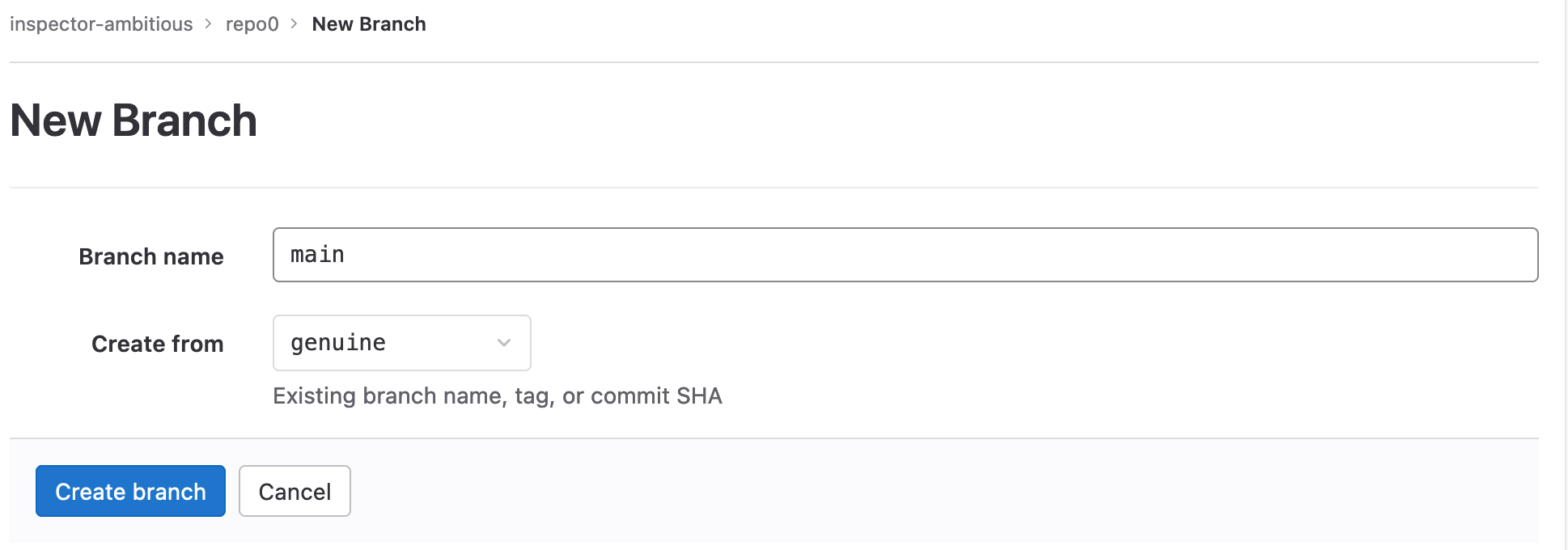The height and width of the screenshot is (550, 1568).
Task: Go to inspector-ambitious in the breadcrumb
Action: tap(101, 24)
